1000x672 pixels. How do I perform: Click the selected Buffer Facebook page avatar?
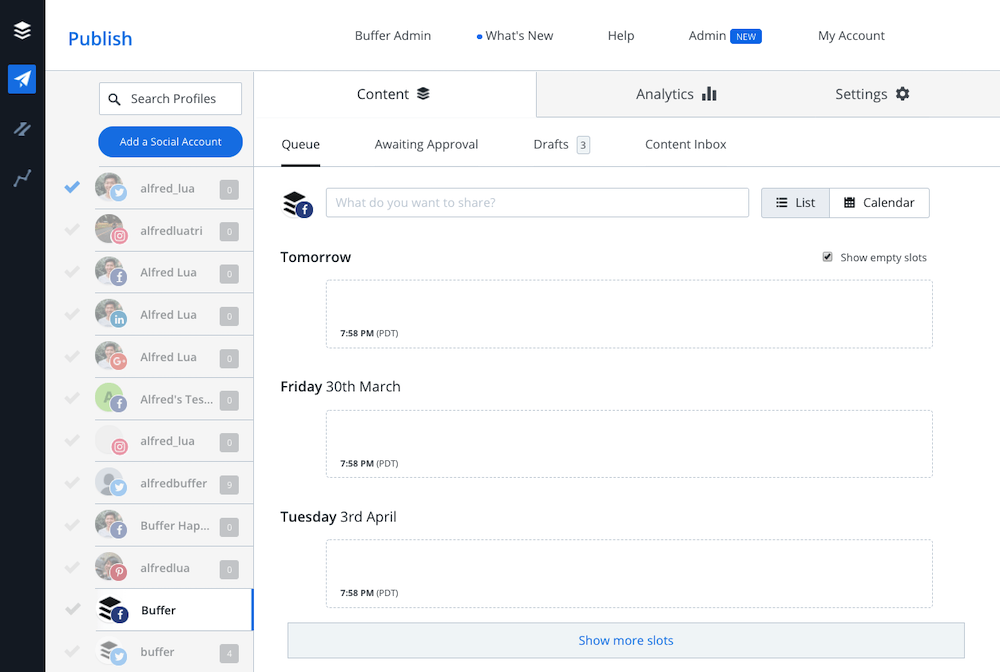pyautogui.click(x=112, y=610)
